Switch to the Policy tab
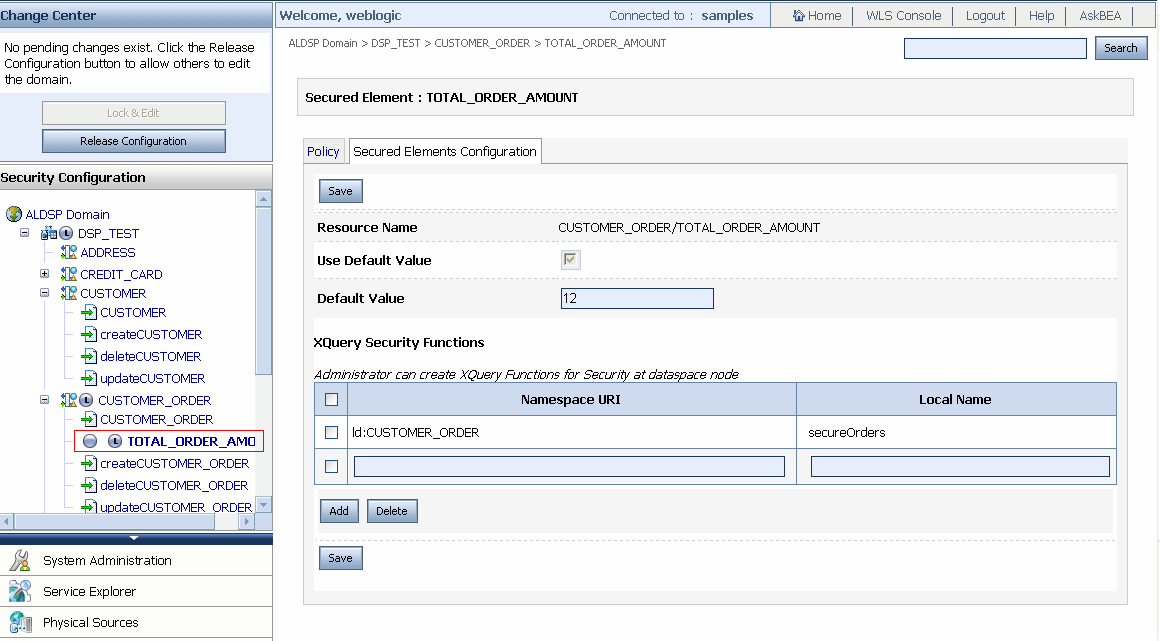Viewport: 1160px width, 641px height. click(323, 151)
